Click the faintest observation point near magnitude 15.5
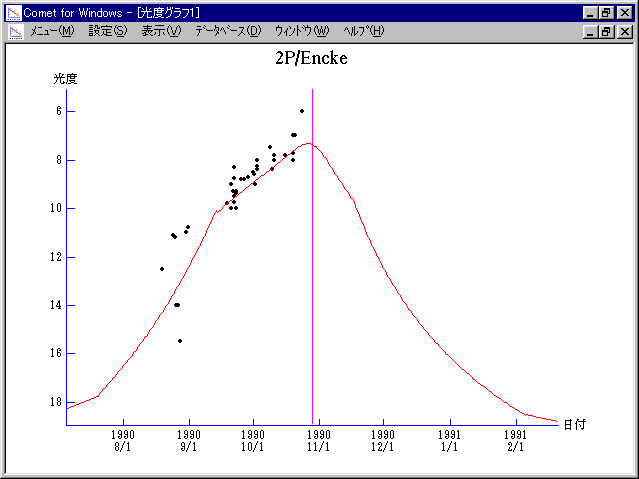The height and width of the screenshot is (479, 639). [x=180, y=341]
